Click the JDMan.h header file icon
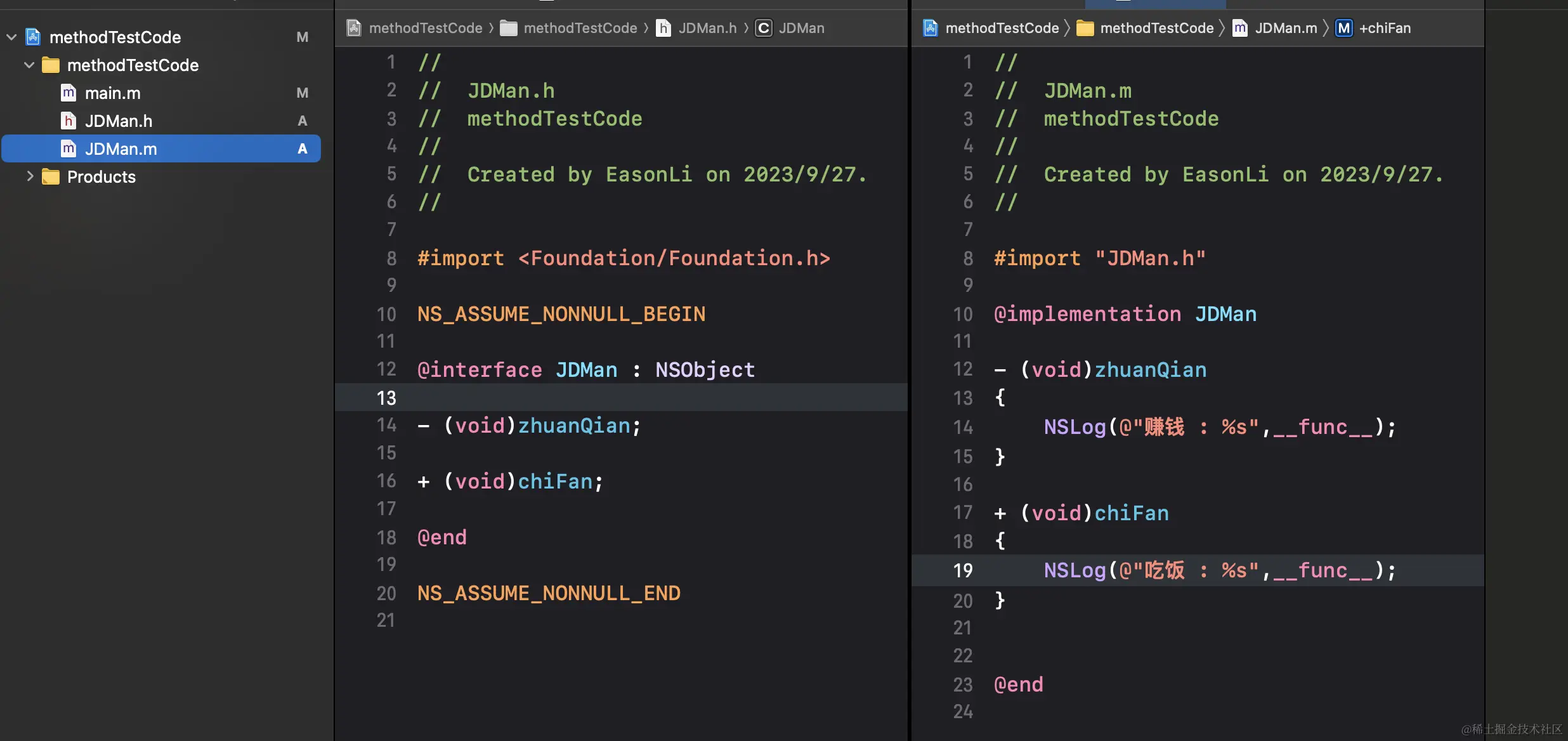Screen dimensions: 1568x741 69,121
